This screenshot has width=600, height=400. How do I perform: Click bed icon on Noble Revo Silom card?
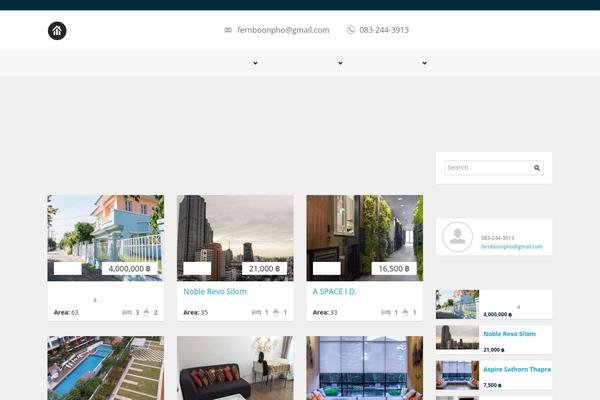[256, 313]
